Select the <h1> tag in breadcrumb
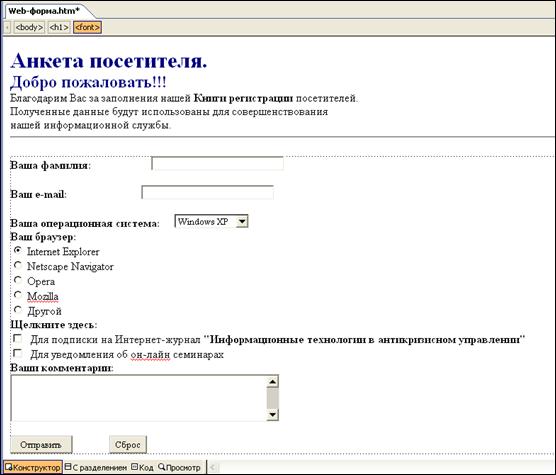This screenshot has height=475, width=556. (59, 27)
